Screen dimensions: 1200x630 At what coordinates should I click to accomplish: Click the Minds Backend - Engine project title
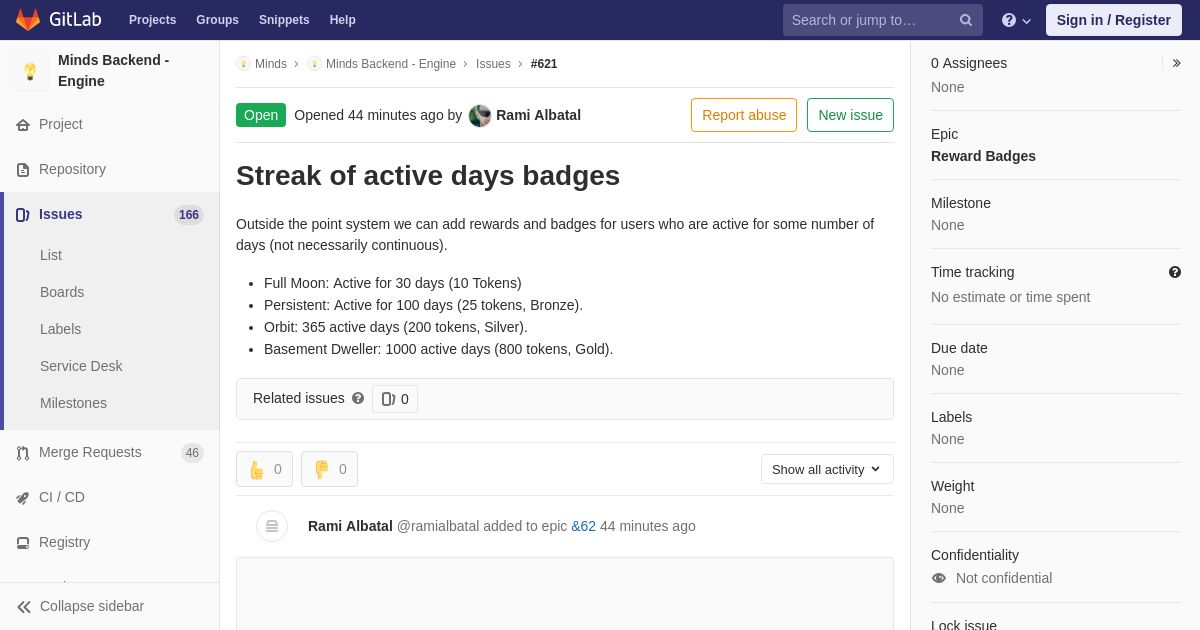tap(113, 71)
